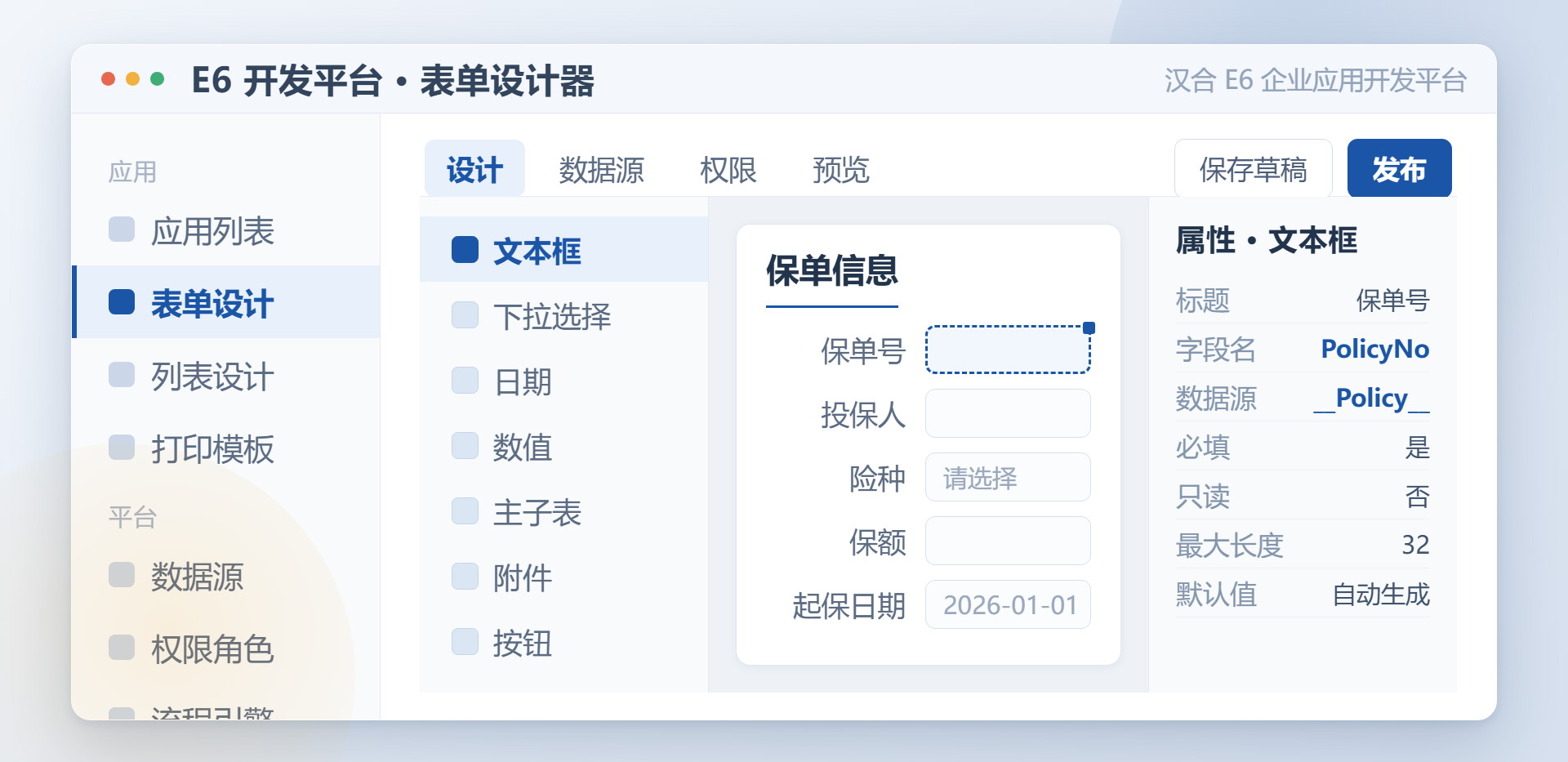
Task: Click the 按钮 component label
Action: (x=522, y=643)
